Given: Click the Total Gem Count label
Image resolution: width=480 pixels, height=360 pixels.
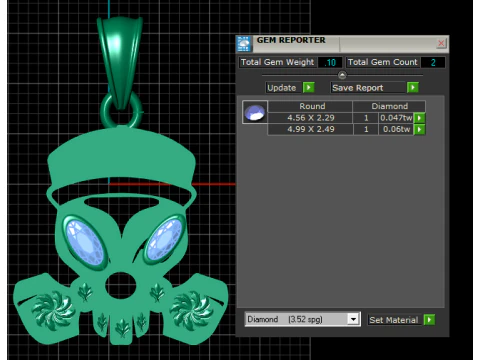Looking at the screenshot, I should [382, 62].
